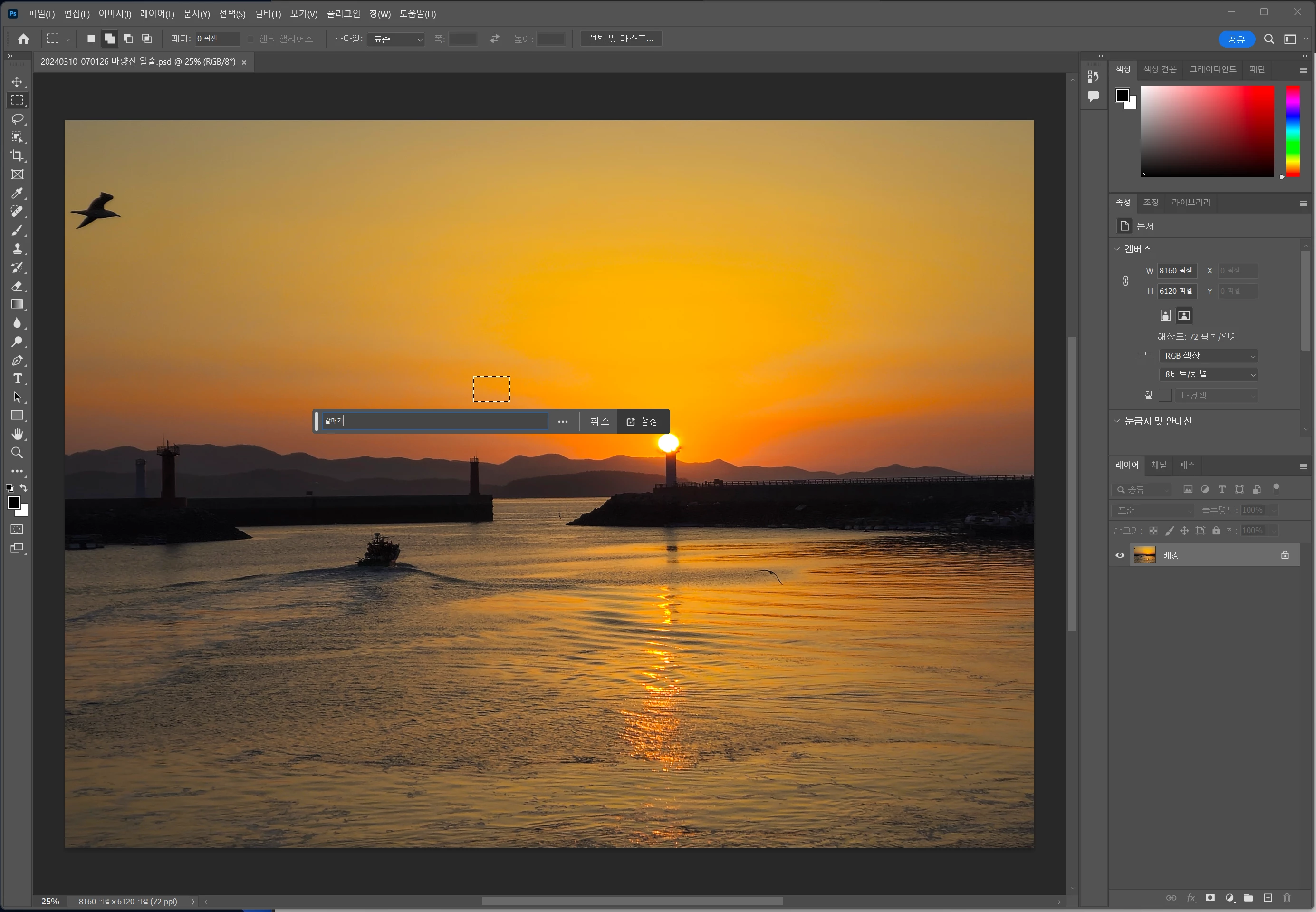Viewport: 1316px width, 912px height.
Task: Select the Lasso tool
Action: pyautogui.click(x=17, y=119)
